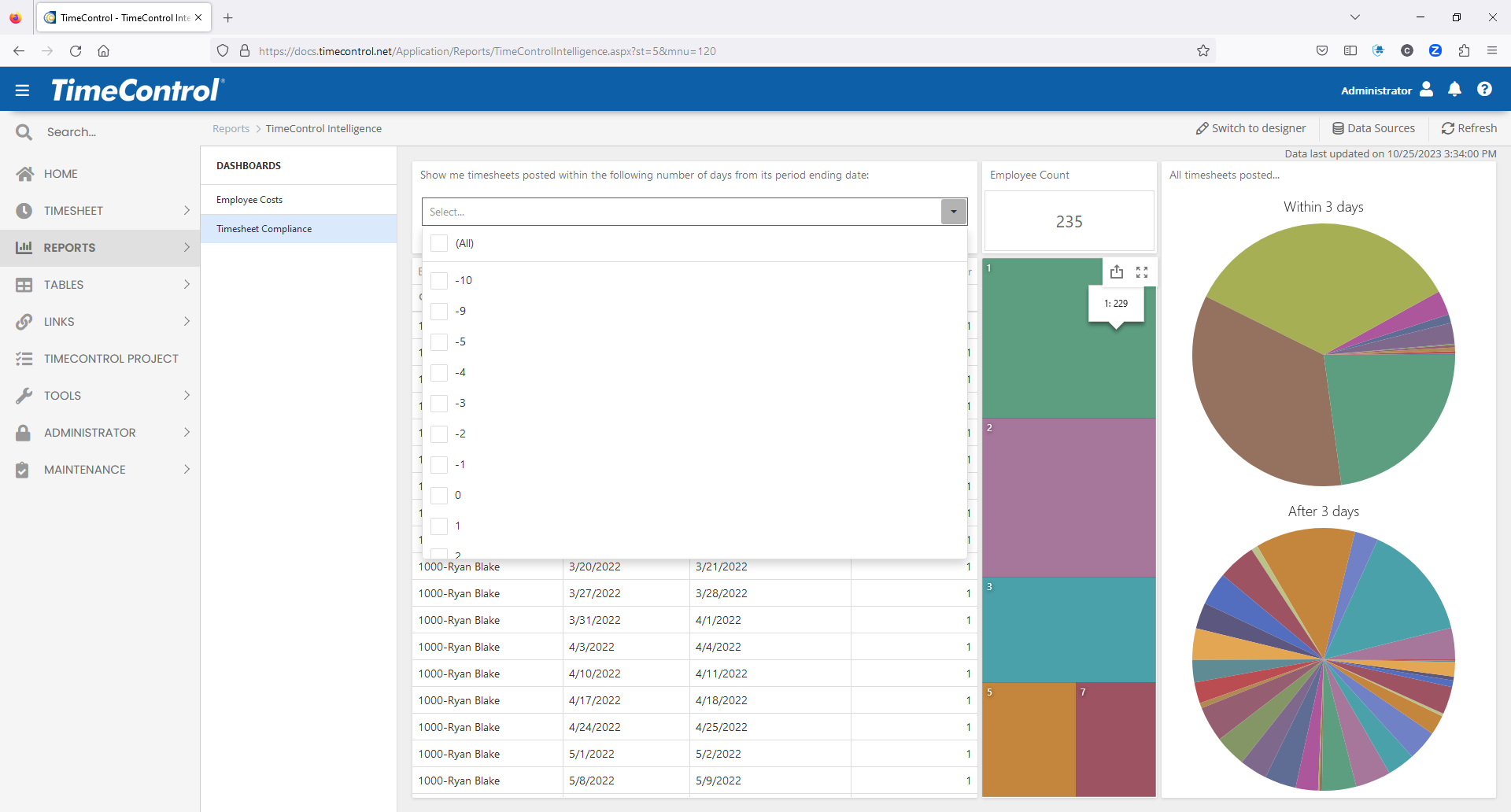Expand the REPORTS menu chevron
The height and width of the screenshot is (812, 1511).
point(187,247)
